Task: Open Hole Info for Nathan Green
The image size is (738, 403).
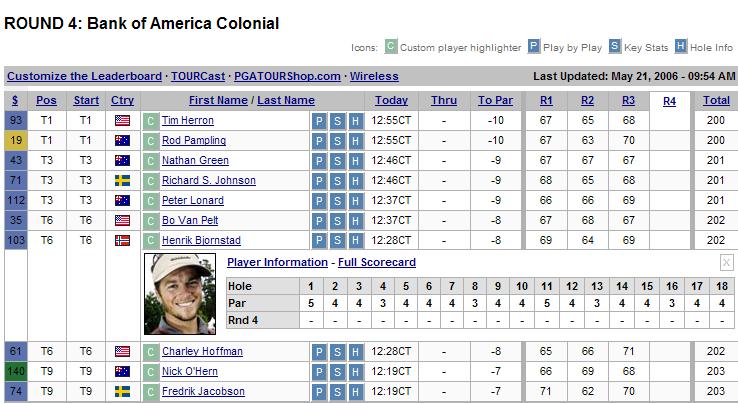Action: click(x=355, y=161)
